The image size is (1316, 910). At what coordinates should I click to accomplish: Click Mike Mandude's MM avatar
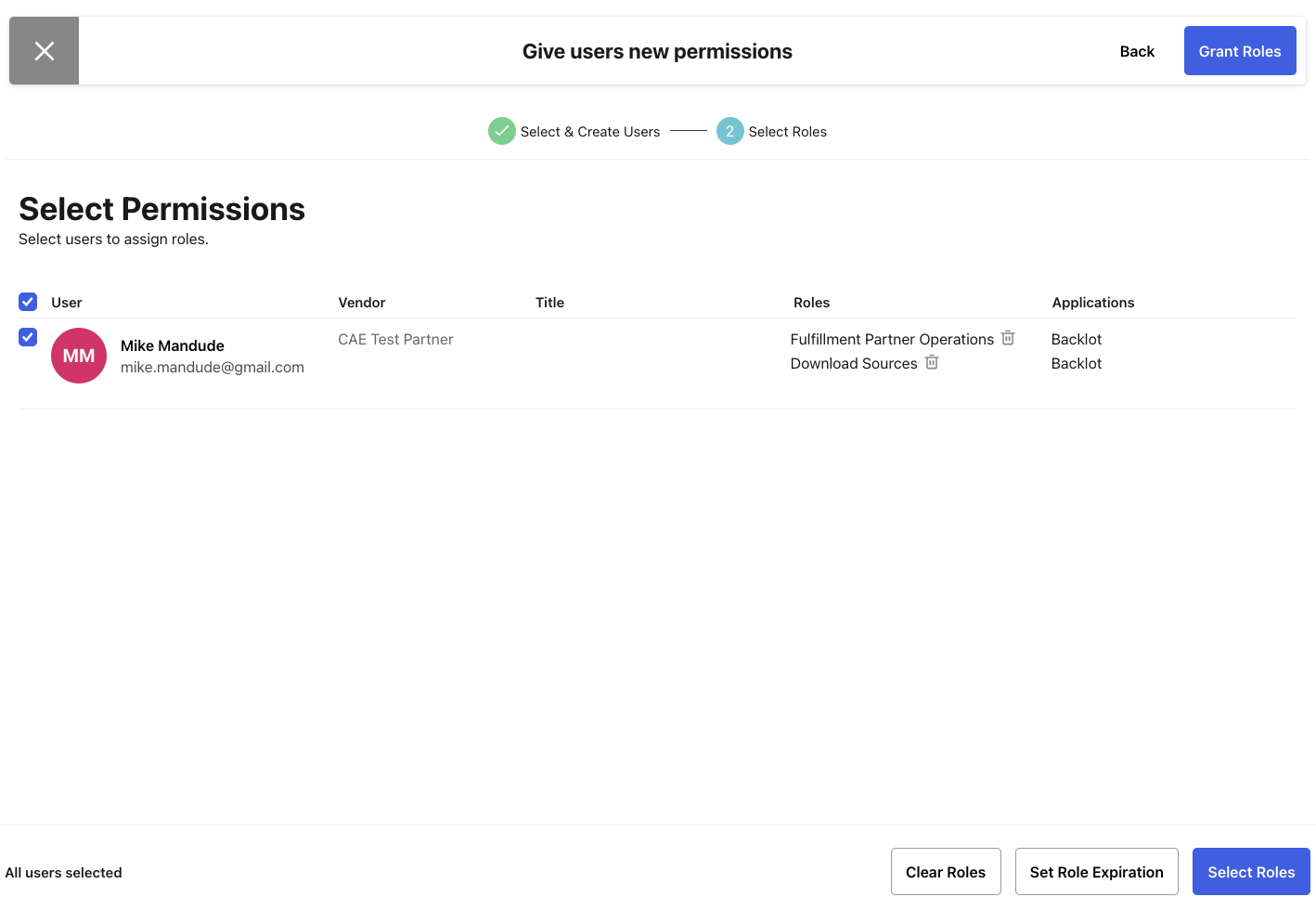79,356
